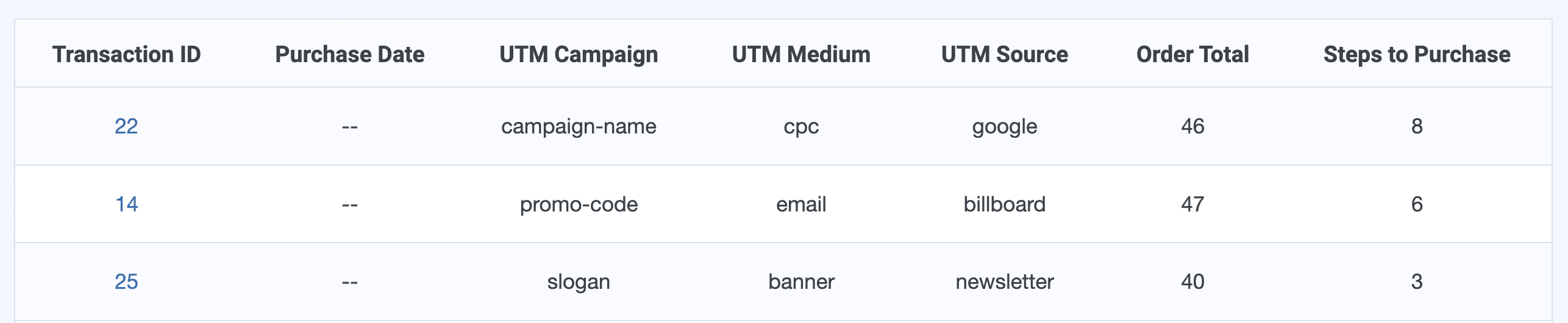
Task: Click the order total value 40
Action: (x=1192, y=282)
